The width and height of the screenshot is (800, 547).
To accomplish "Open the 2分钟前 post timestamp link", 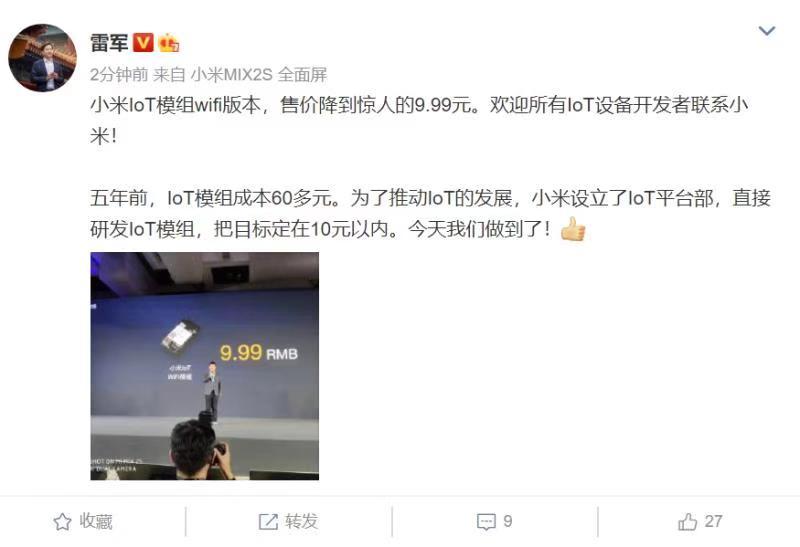I will tap(119, 75).
